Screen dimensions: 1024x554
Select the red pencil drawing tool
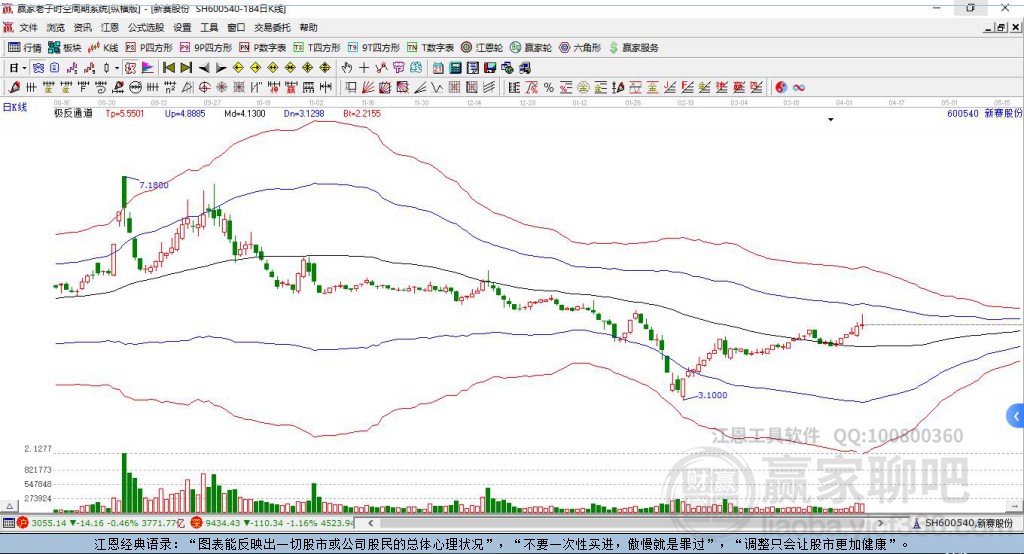[x=14, y=88]
